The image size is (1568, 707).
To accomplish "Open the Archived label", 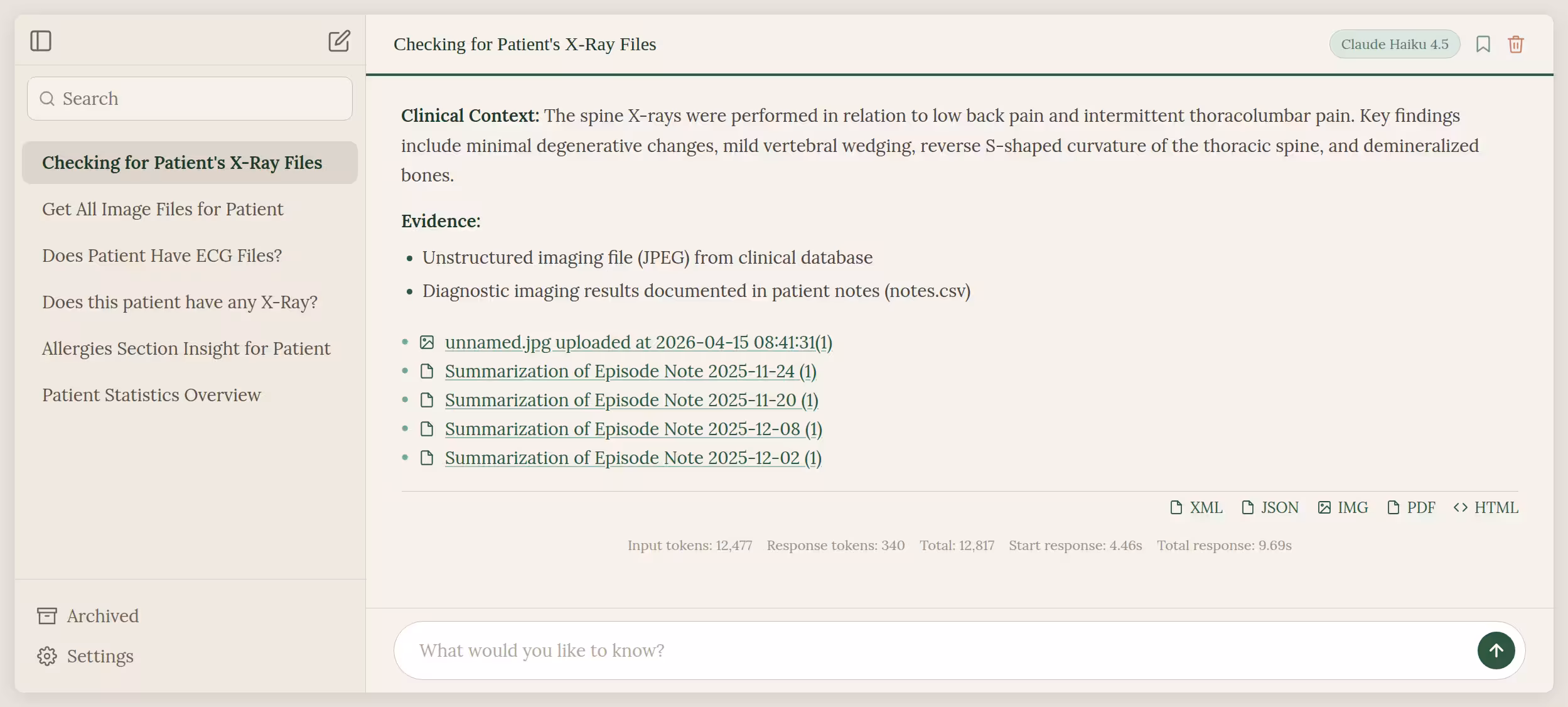I will click(x=103, y=616).
